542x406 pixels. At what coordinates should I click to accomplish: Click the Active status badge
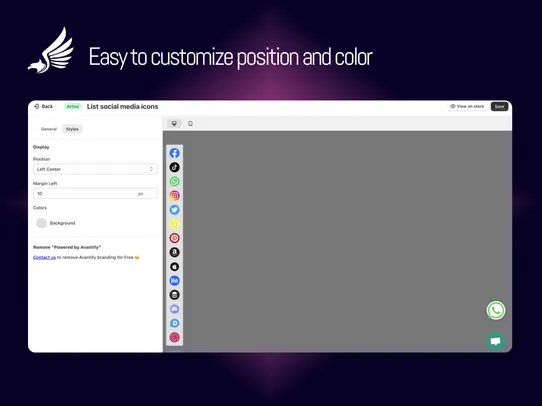(73, 106)
